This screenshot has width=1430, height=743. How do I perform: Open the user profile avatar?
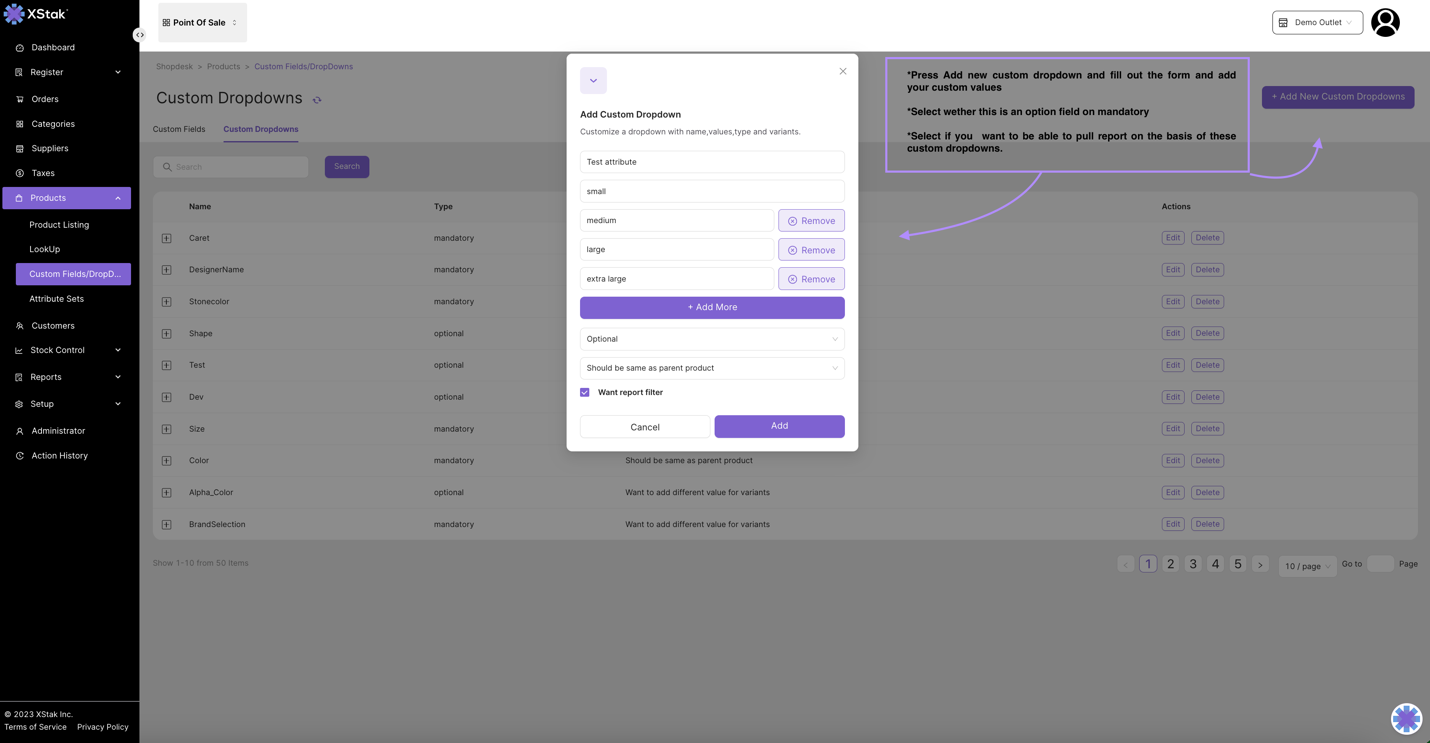pyautogui.click(x=1385, y=22)
